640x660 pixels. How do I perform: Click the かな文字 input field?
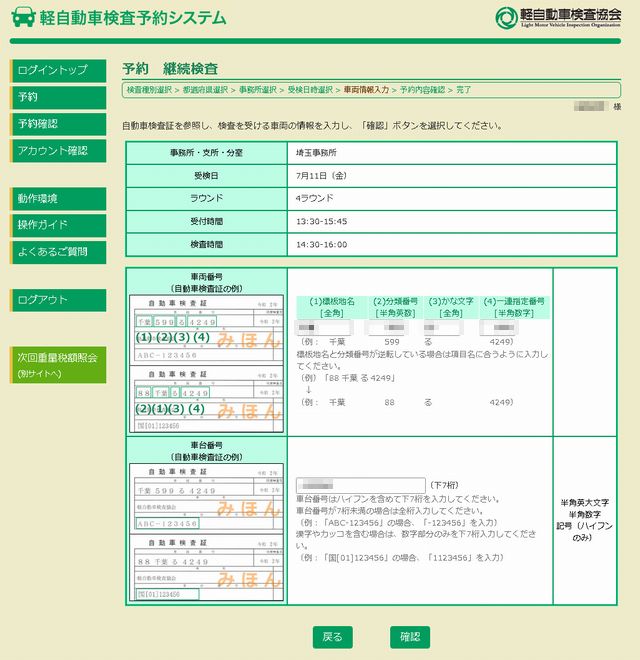(x=441, y=327)
